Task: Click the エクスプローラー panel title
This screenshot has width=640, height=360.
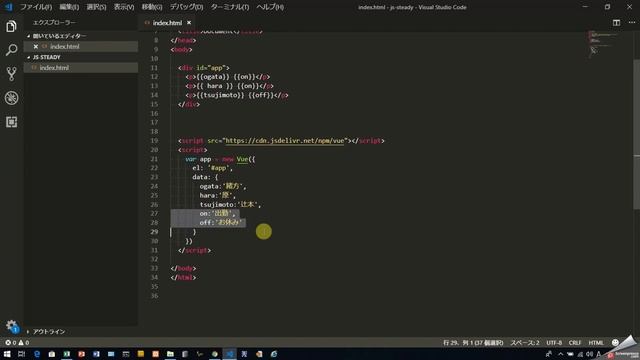Action: click(54, 23)
